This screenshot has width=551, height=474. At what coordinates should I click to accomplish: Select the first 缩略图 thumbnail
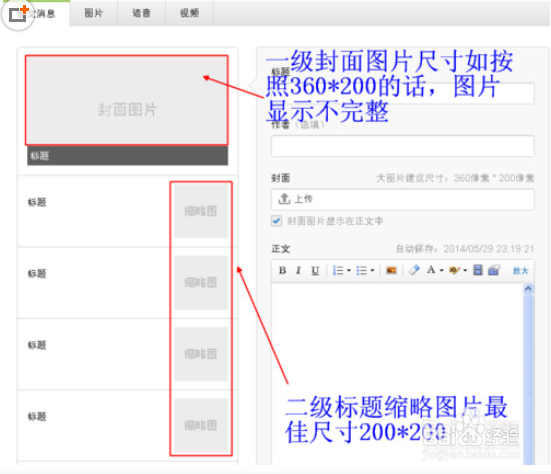[x=201, y=211]
